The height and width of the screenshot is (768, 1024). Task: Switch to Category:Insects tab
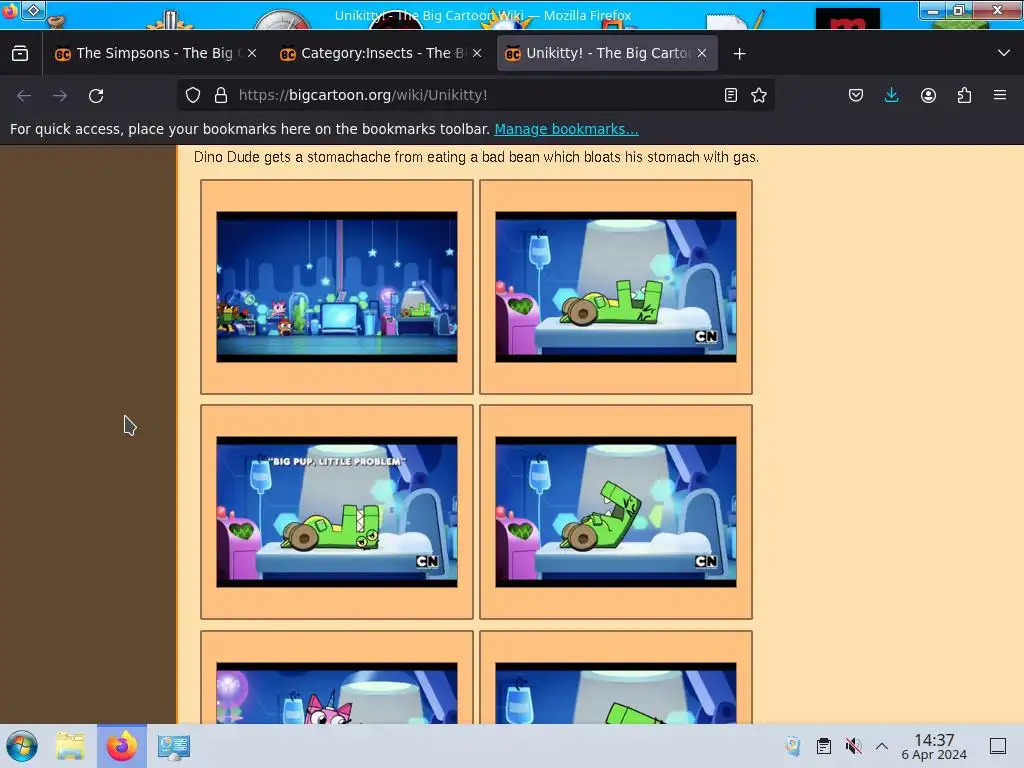[381, 54]
